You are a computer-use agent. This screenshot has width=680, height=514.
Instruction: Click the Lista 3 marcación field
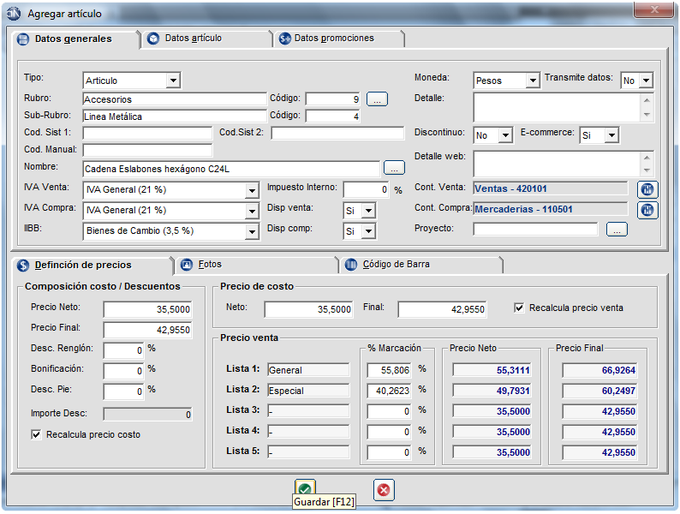(x=389, y=411)
